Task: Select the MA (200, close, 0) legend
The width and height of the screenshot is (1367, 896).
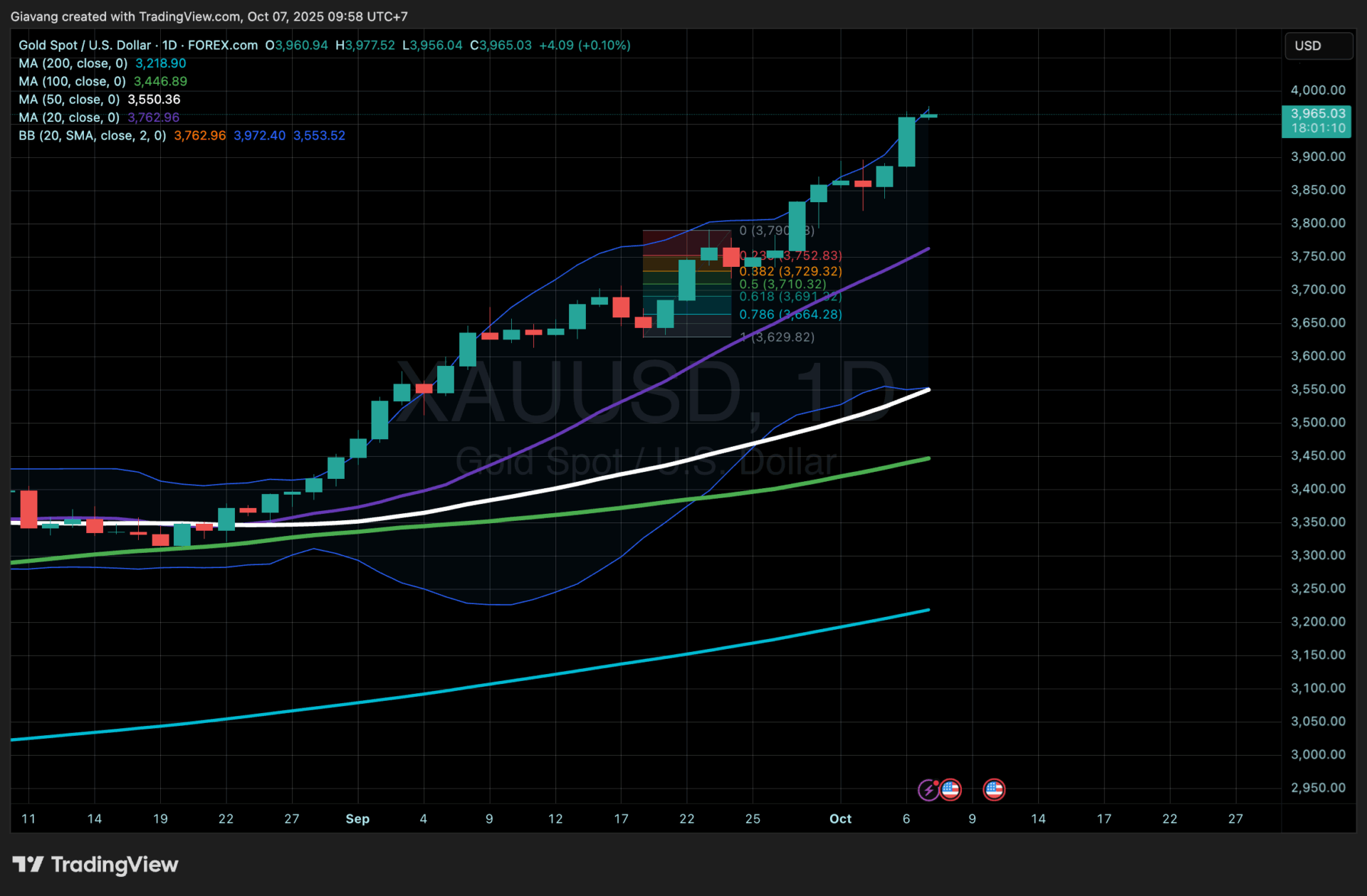Action: tap(73, 63)
